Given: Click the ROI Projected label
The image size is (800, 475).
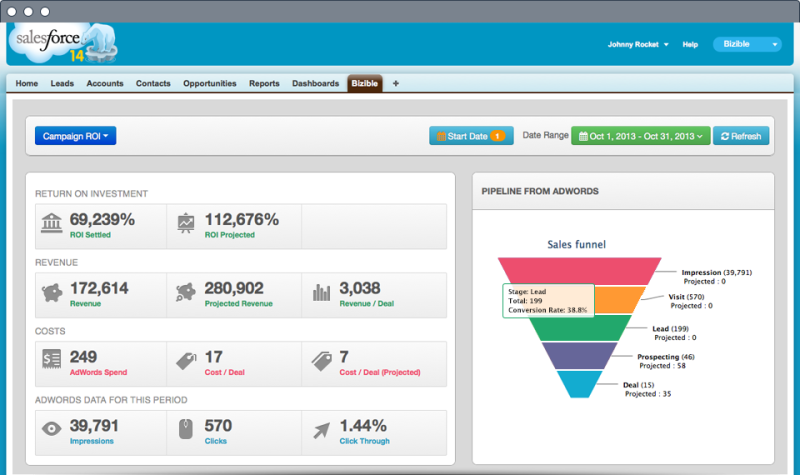Looking at the screenshot, I should coord(230,235).
